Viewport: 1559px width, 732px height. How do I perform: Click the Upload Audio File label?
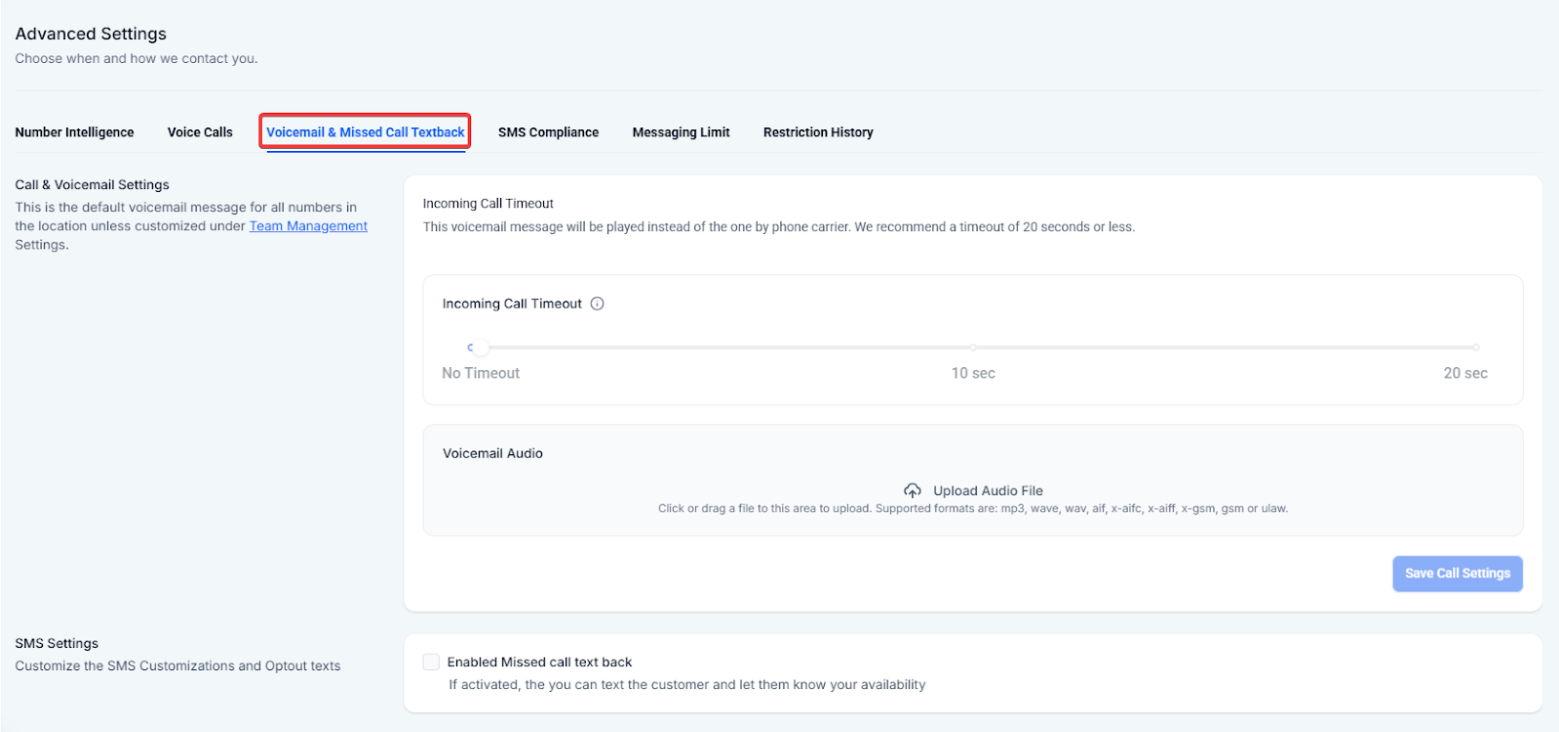(987, 491)
